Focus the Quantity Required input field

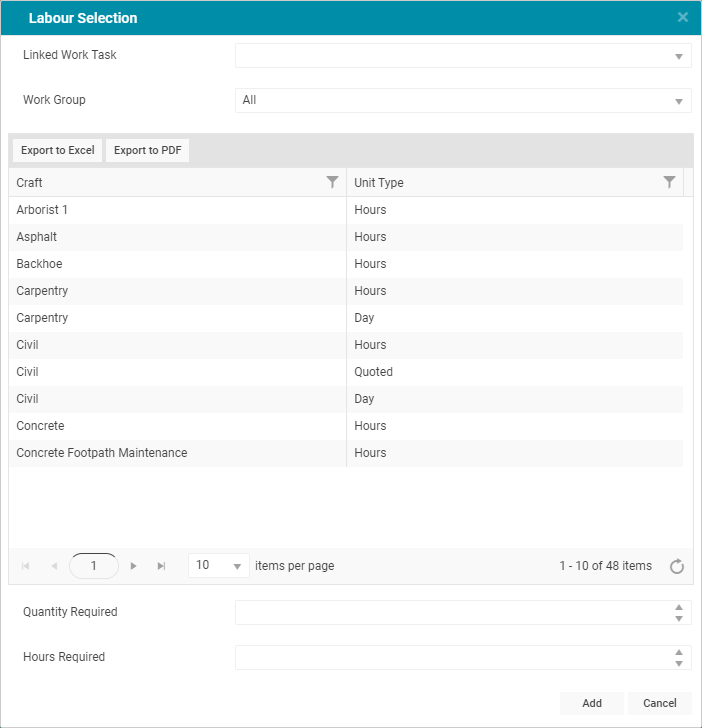pyautogui.click(x=454, y=612)
